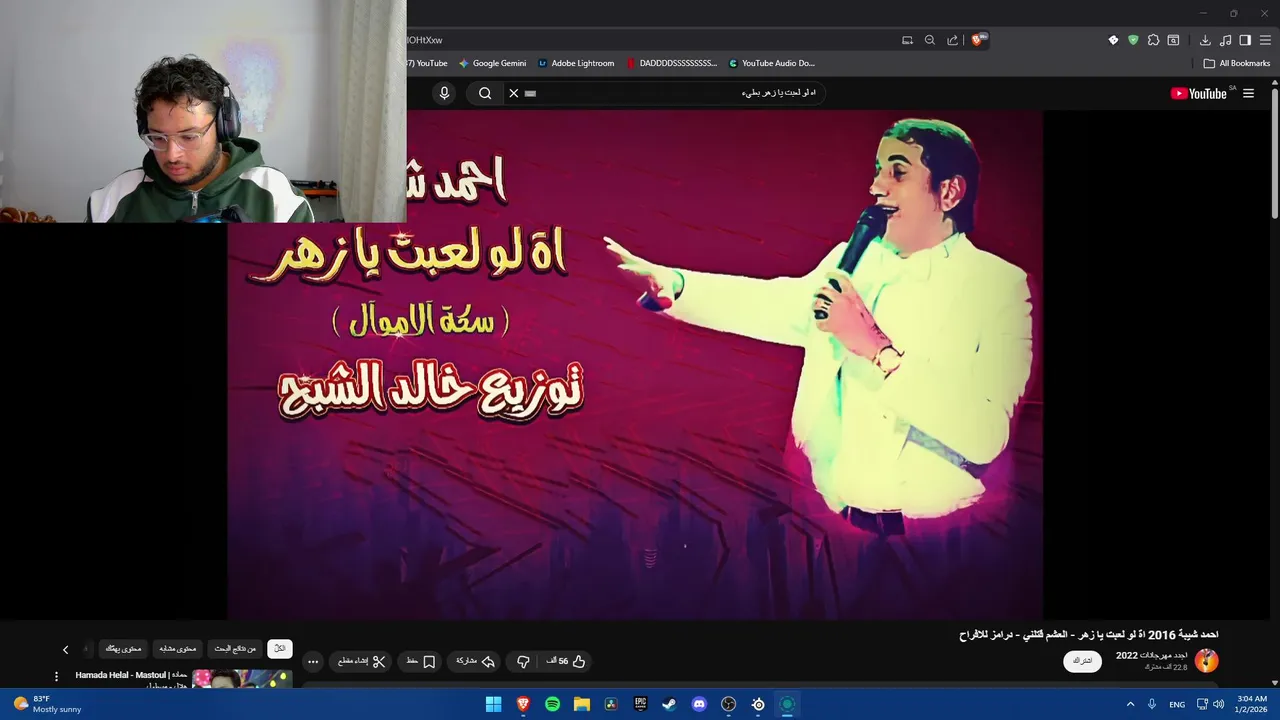This screenshot has width=1280, height=720.
Task: Open the three-dots more actions menu
Action: click(313, 661)
